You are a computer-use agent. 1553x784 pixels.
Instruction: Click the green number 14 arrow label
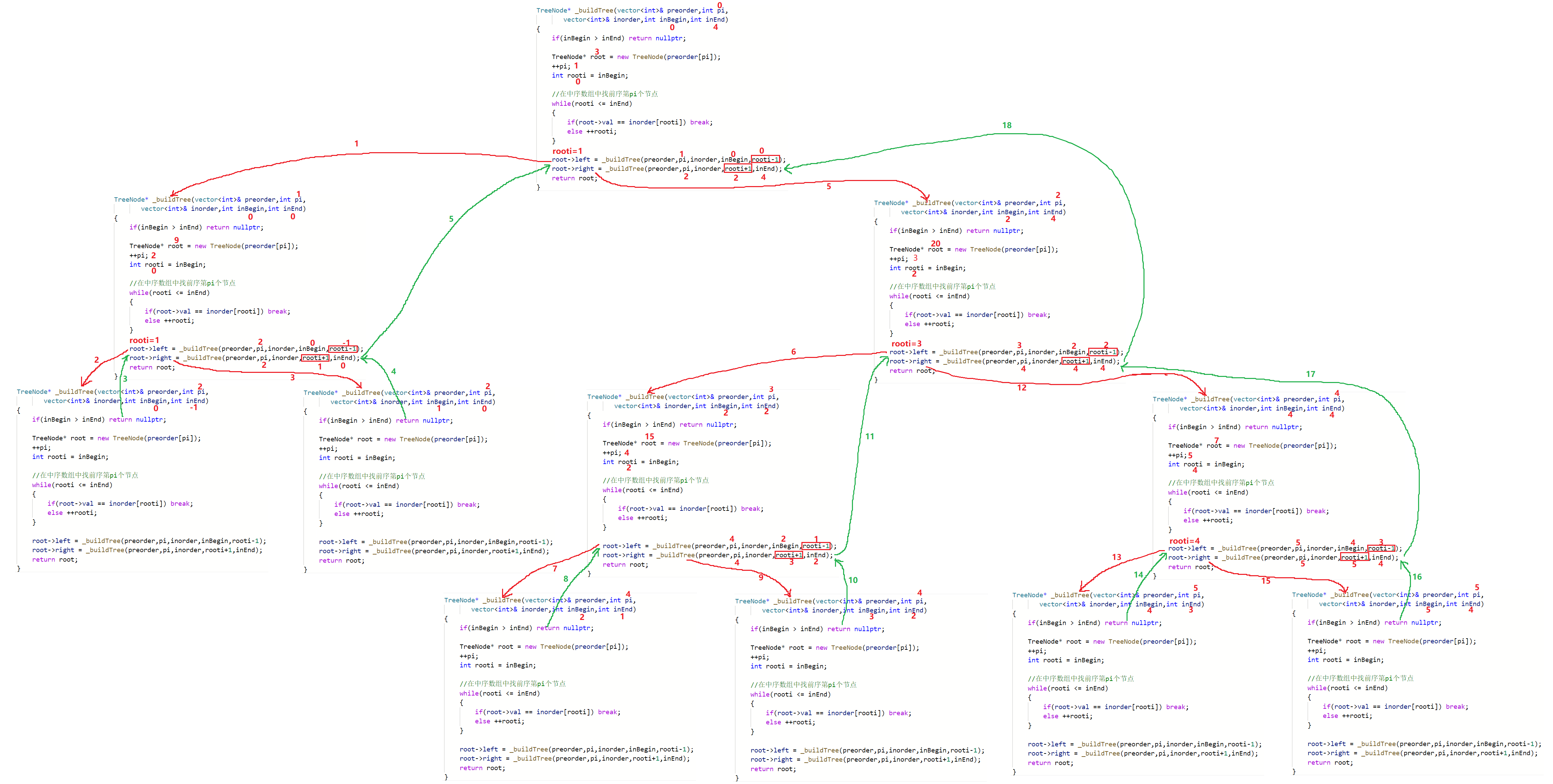(1138, 575)
